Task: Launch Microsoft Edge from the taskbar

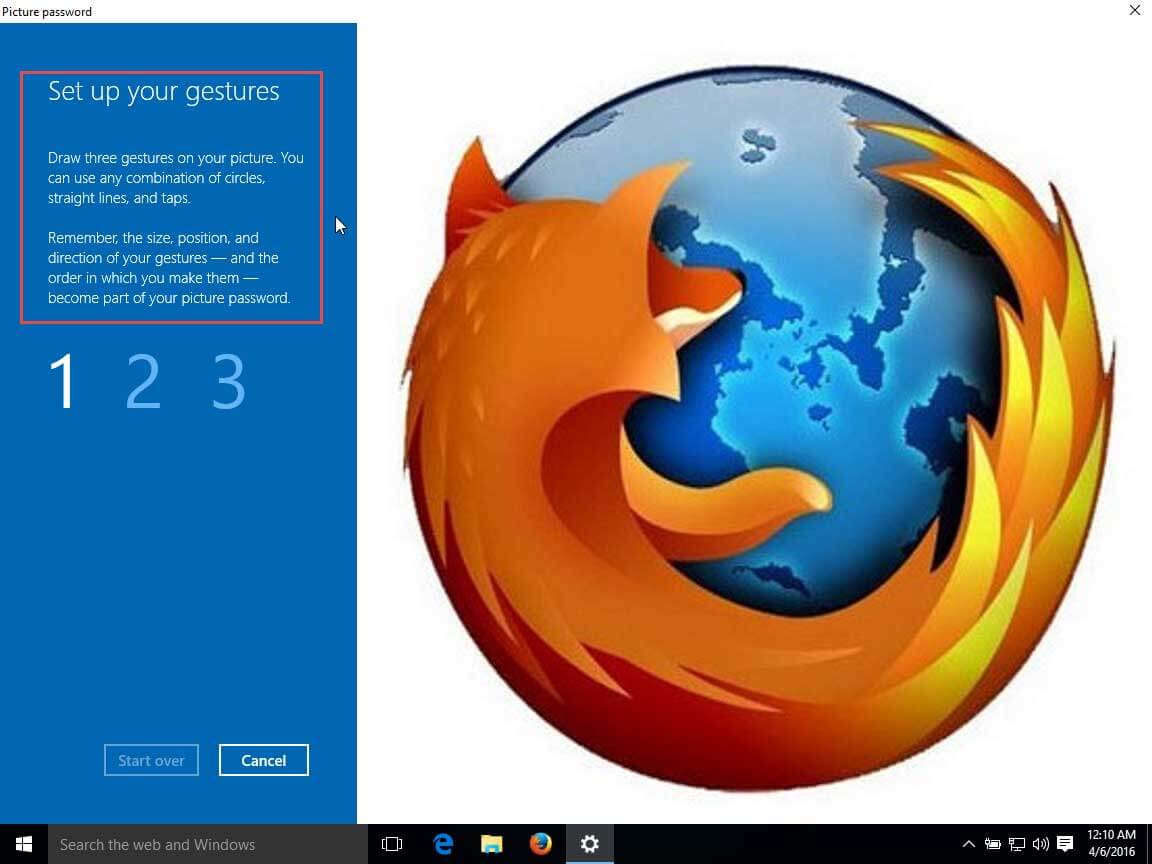Action: [x=443, y=844]
